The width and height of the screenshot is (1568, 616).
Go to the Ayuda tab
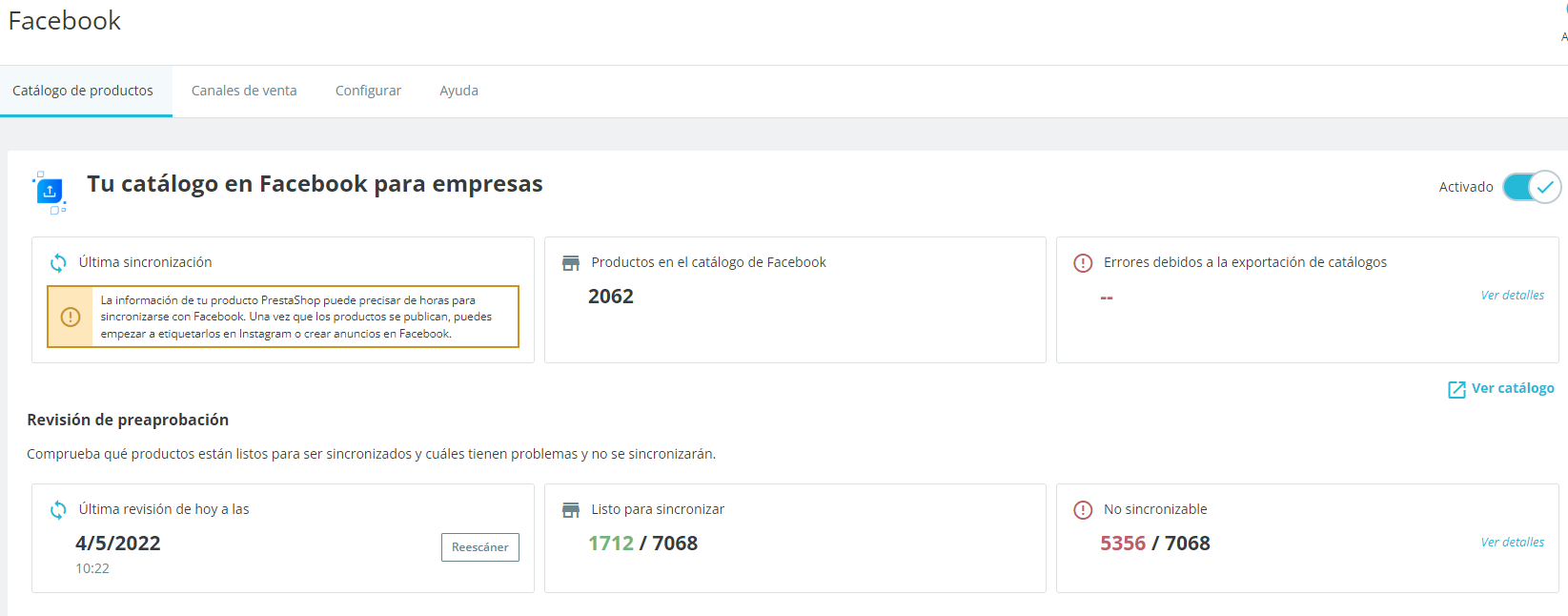458,91
